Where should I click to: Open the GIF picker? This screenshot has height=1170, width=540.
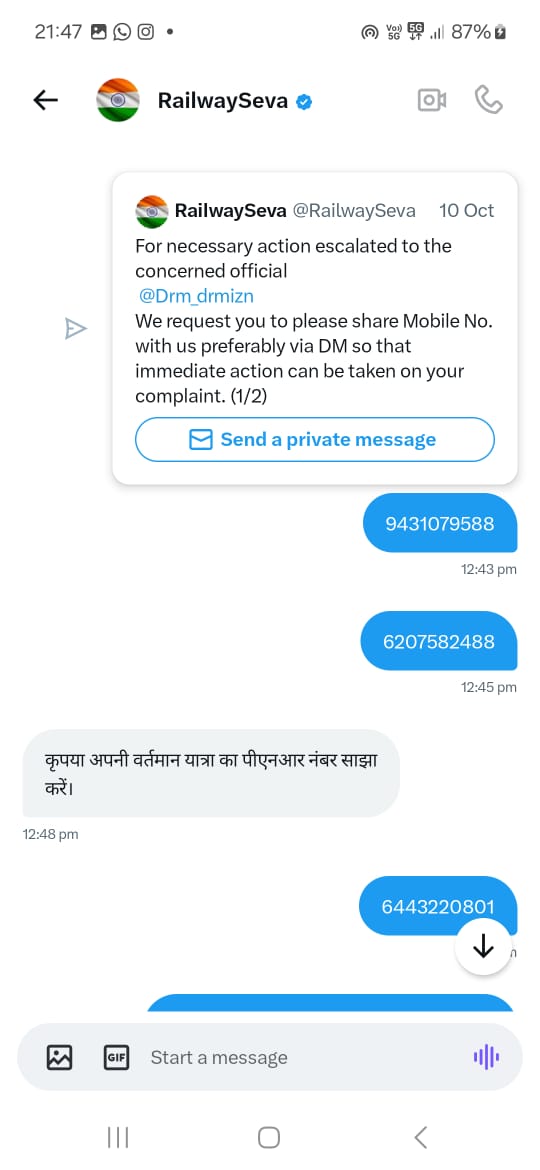[116, 1057]
